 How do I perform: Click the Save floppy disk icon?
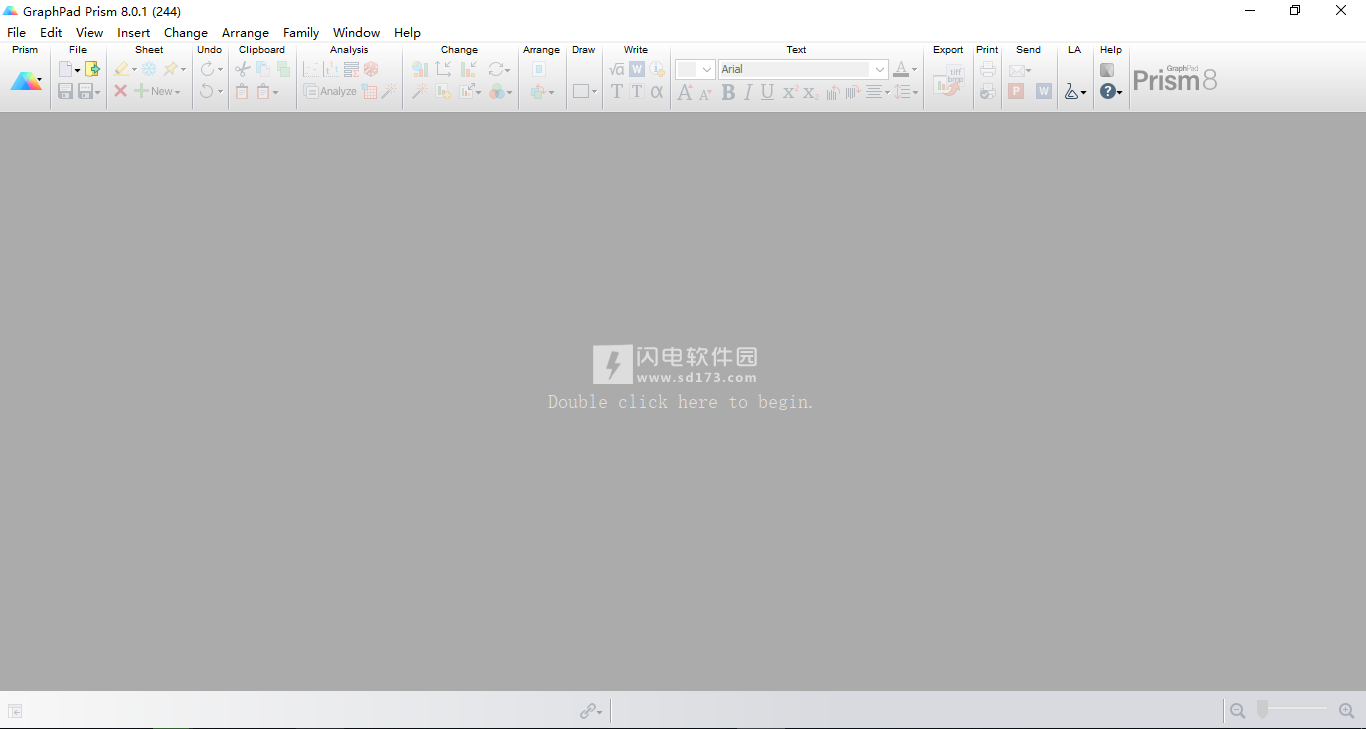pyautogui.click(x=66, y=91)
